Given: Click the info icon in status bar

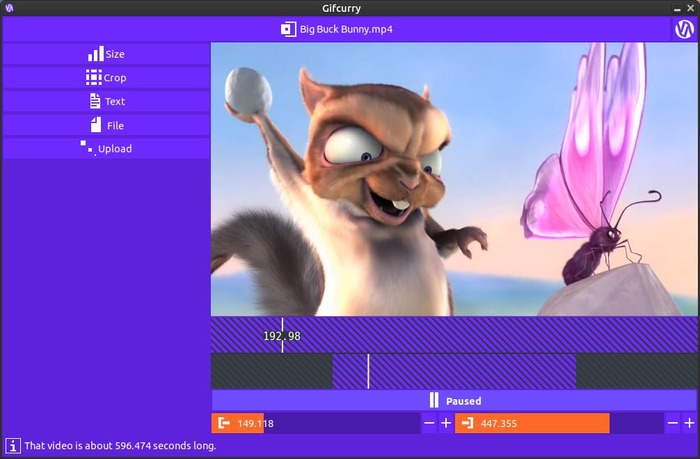Looking at the screenshot, I should (x=13, y=446).
